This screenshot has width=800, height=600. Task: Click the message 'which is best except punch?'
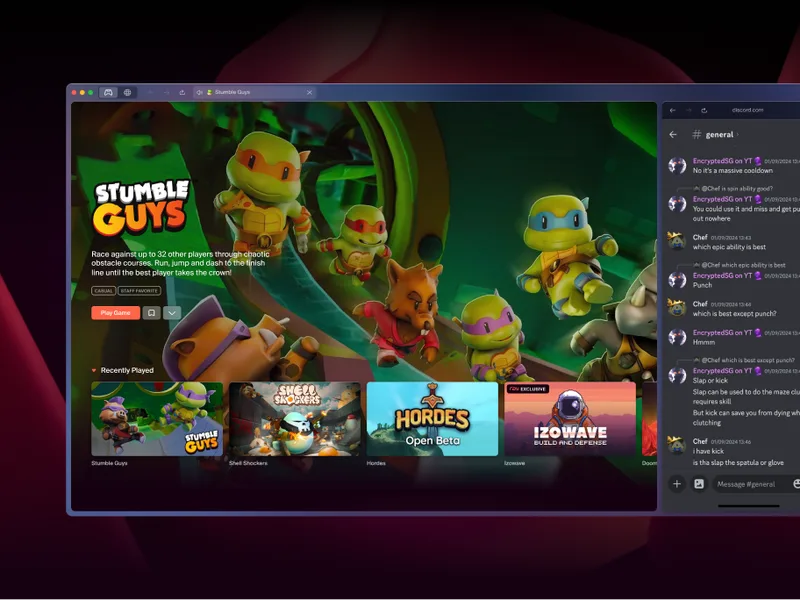(x=735, y=314)
